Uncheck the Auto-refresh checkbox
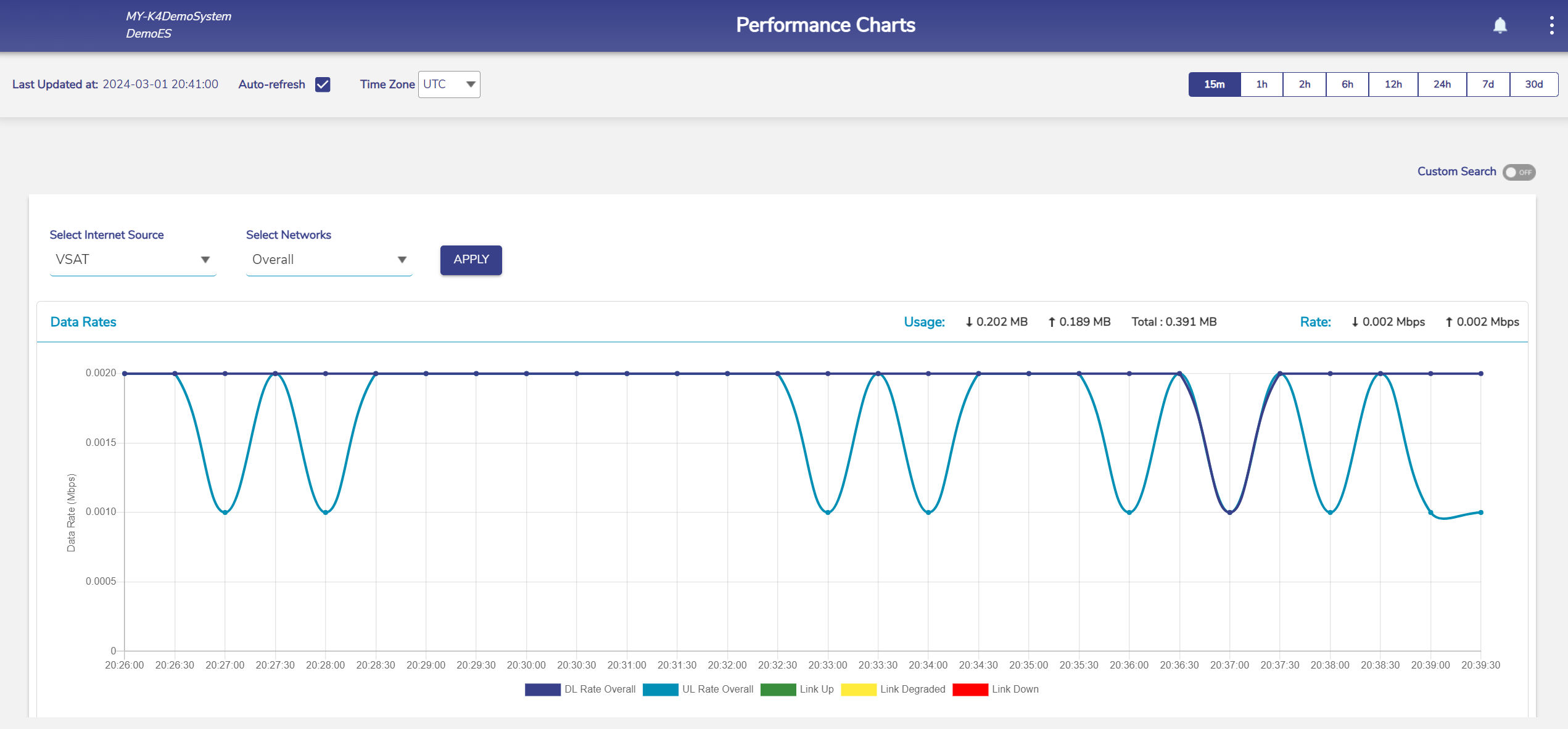The height and width of the screenshot is (729, 1568). point(323,84)
